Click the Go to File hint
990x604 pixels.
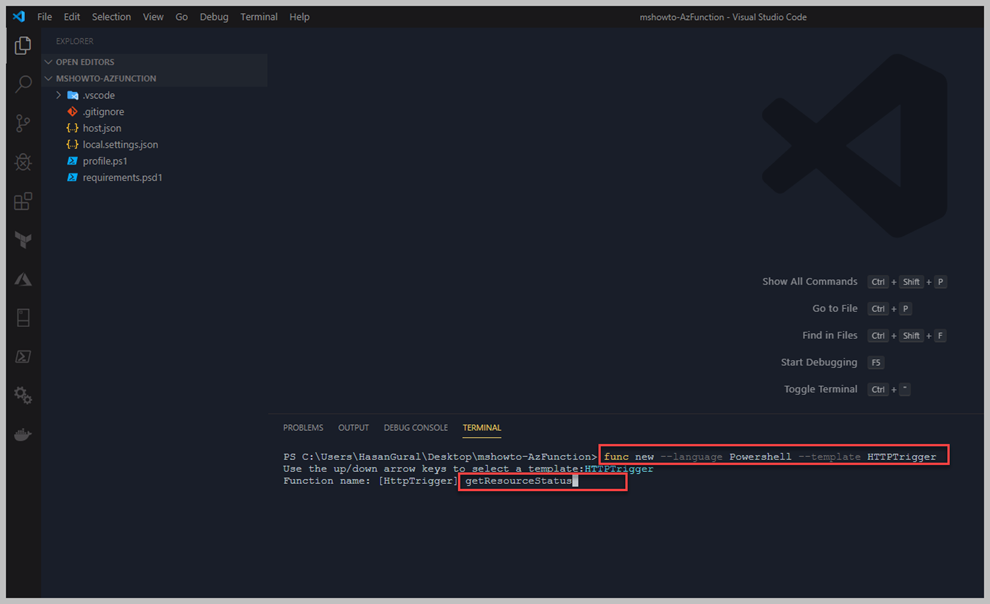[x=835, y=309]
